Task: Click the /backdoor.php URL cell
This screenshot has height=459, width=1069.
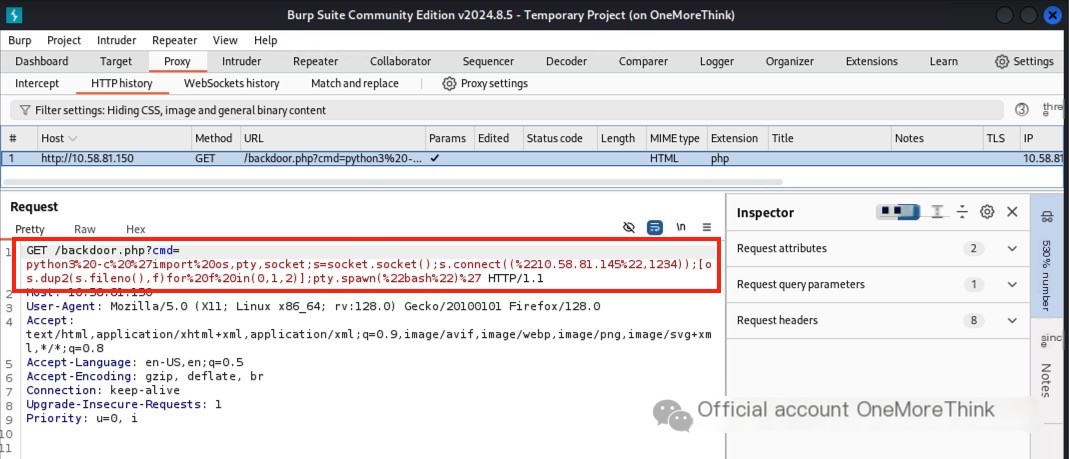Action: 332,159
